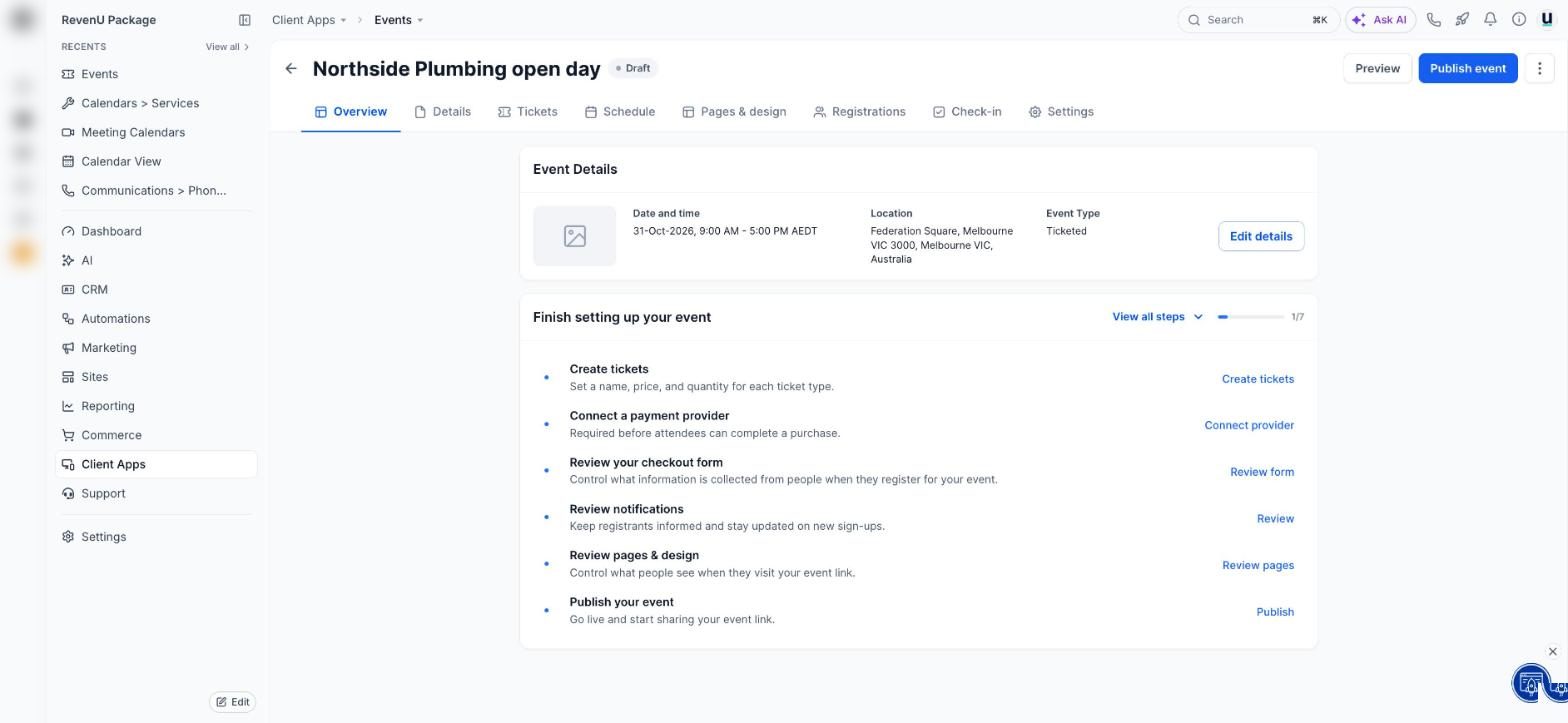
Task: Switch to the Check-in tab
Action: 967,112
